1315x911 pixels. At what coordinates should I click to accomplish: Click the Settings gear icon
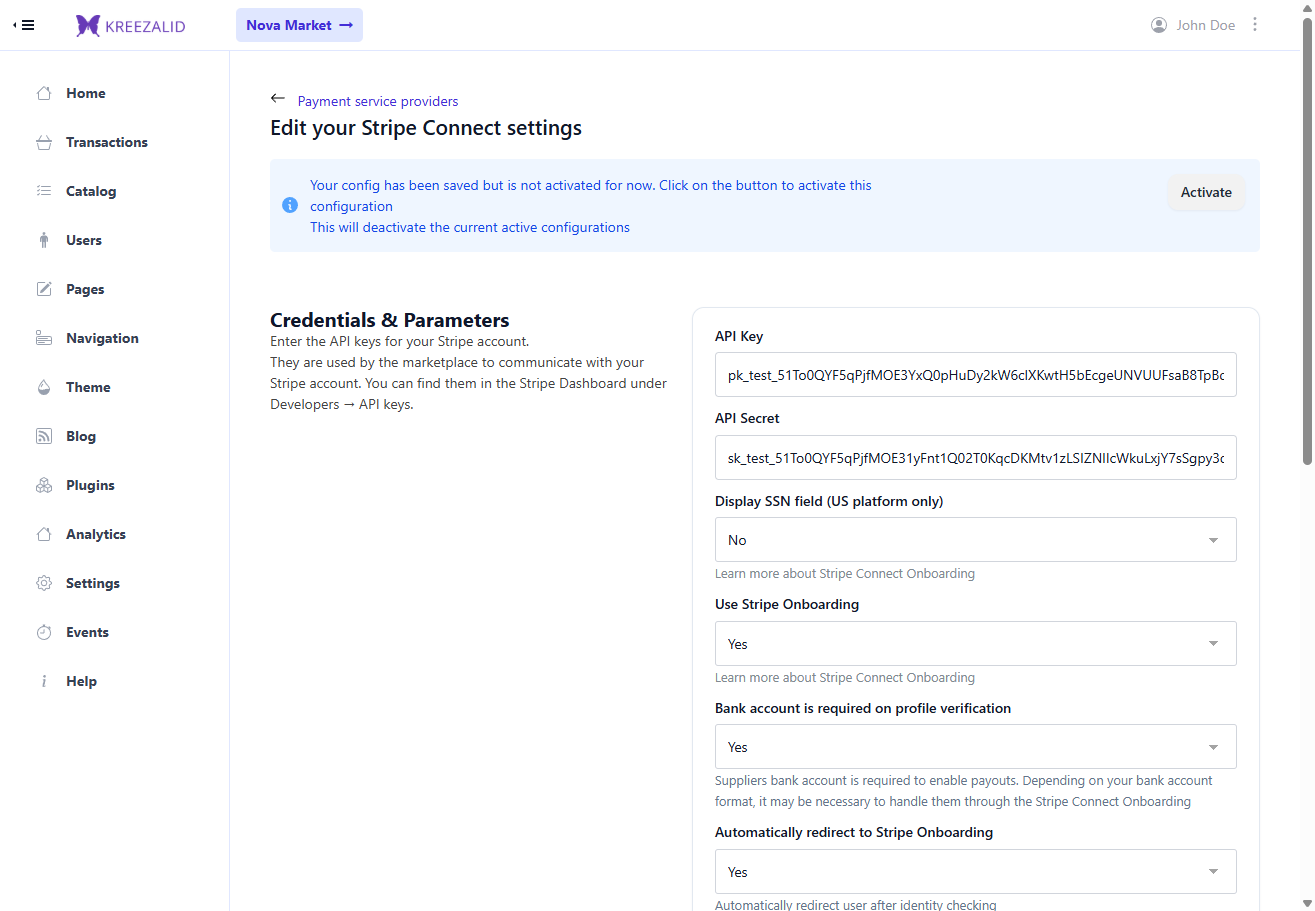[44, 583]
